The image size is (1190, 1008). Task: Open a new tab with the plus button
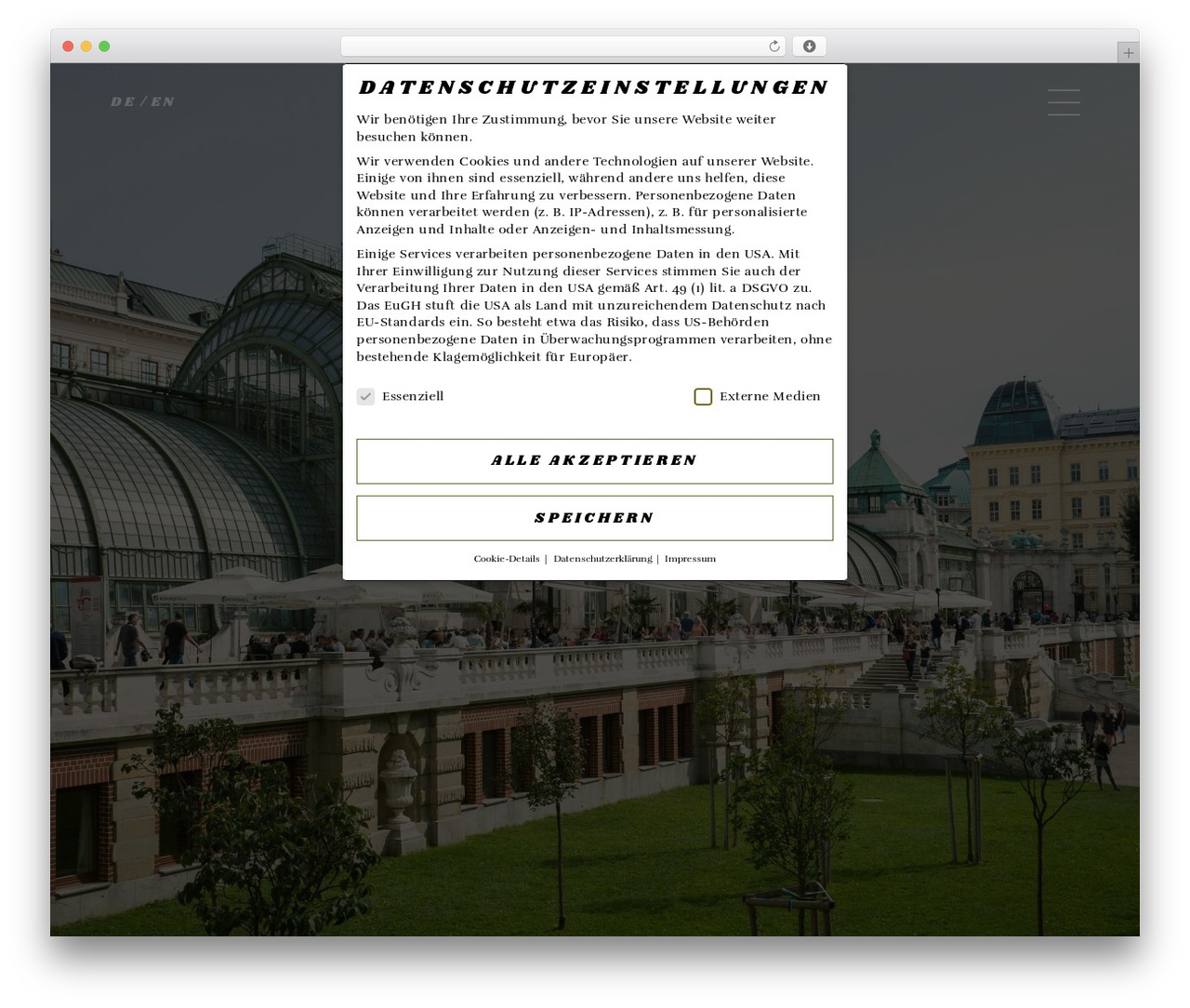tap(1129, 53)
